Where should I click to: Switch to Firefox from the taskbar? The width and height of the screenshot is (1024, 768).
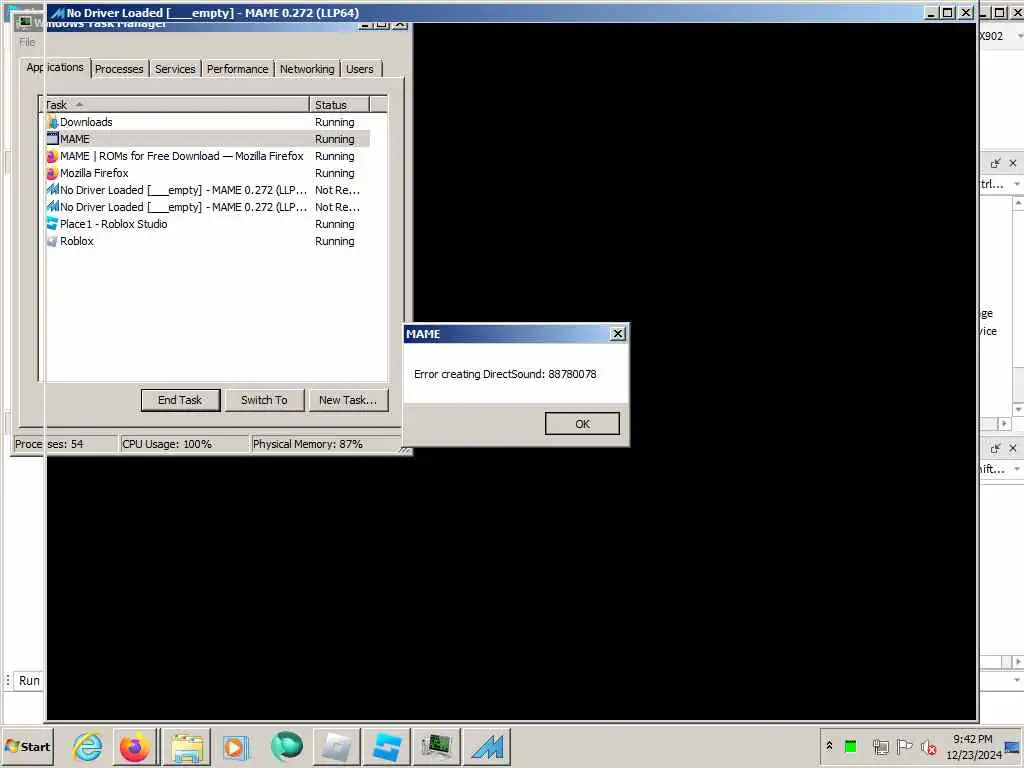tap(135, 746)
